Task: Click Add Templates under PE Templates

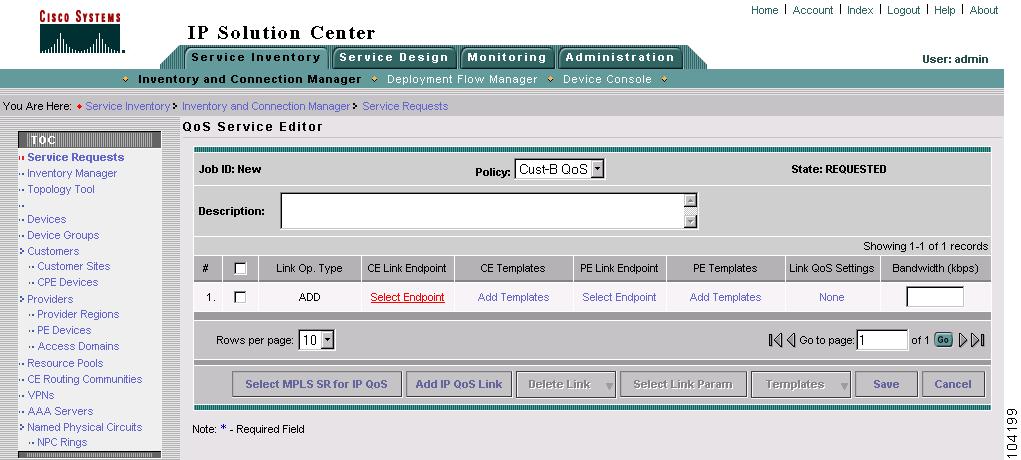Action: [725, 297]
